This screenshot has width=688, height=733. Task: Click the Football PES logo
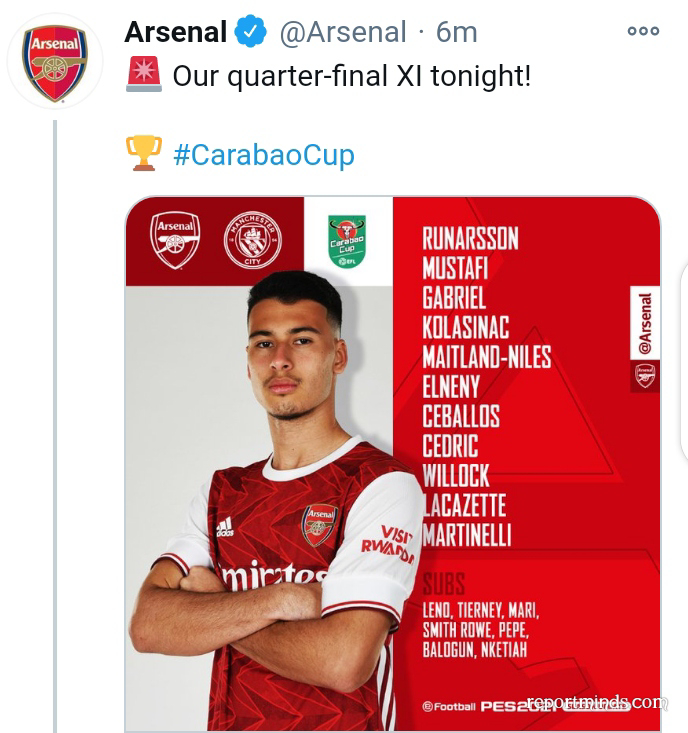tap(470, 705)
